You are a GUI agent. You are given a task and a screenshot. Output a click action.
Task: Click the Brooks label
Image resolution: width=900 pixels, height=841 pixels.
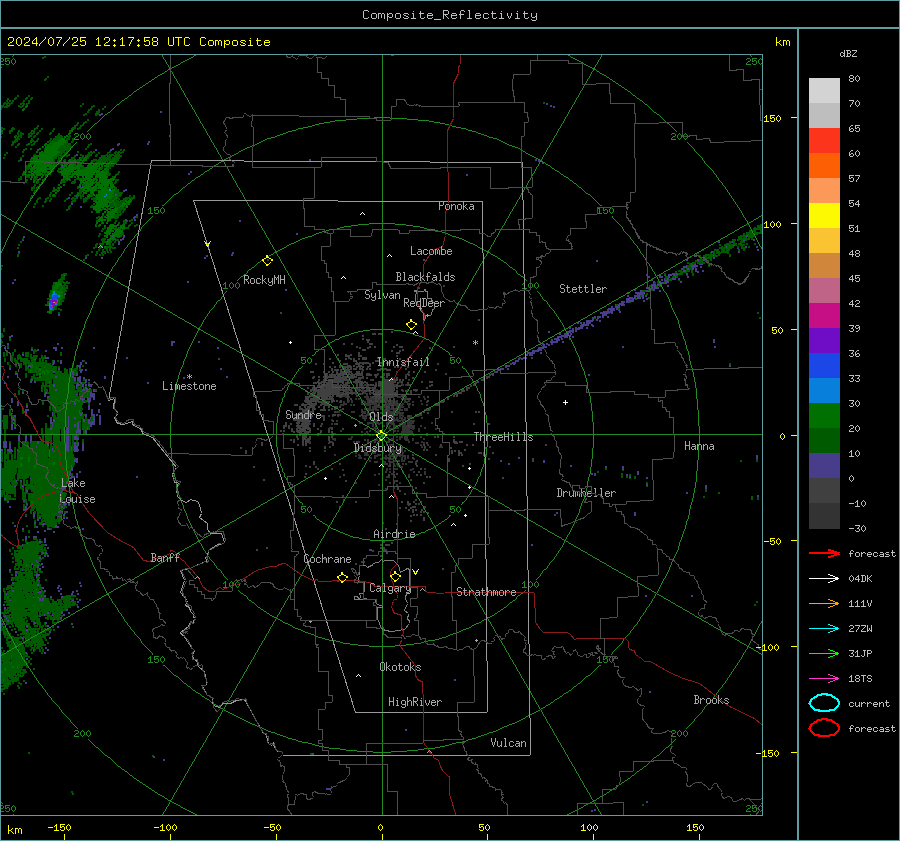click(x=711, y=700)
